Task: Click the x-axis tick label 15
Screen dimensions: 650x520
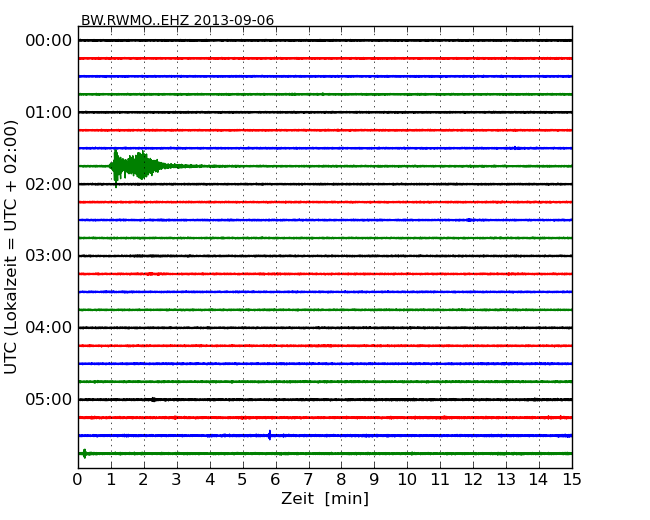Action: pyautogui.click(x=572, y=479)
